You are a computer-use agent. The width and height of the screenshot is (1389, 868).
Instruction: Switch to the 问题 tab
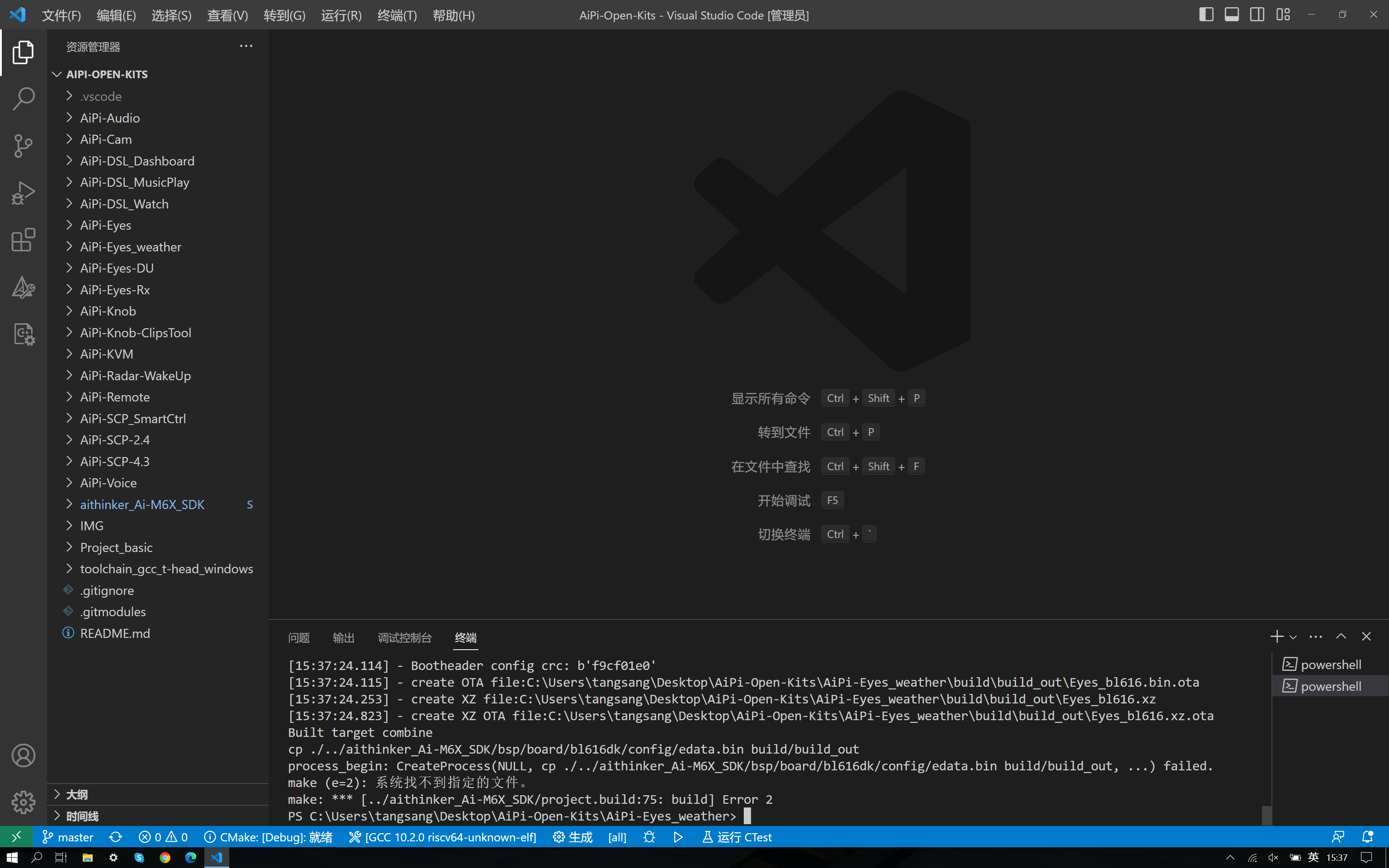pyautogui.click(x=298, y=638)
